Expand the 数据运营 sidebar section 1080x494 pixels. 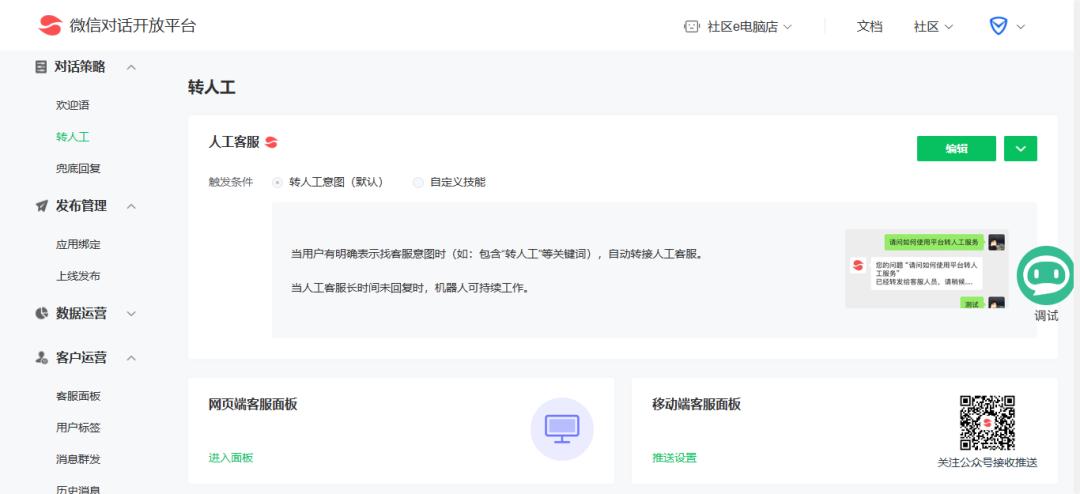(131, 314)
